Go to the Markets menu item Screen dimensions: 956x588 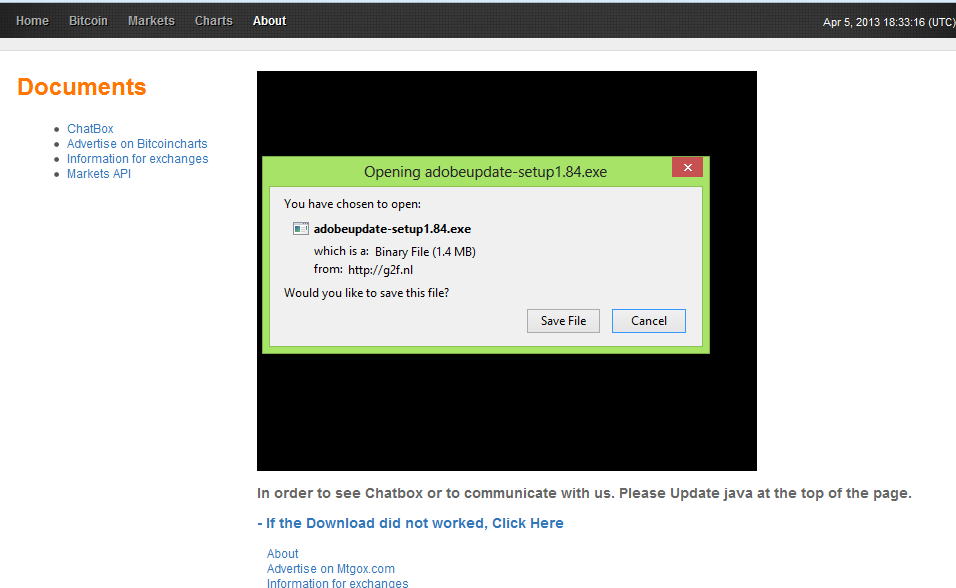tap(151, 21)
